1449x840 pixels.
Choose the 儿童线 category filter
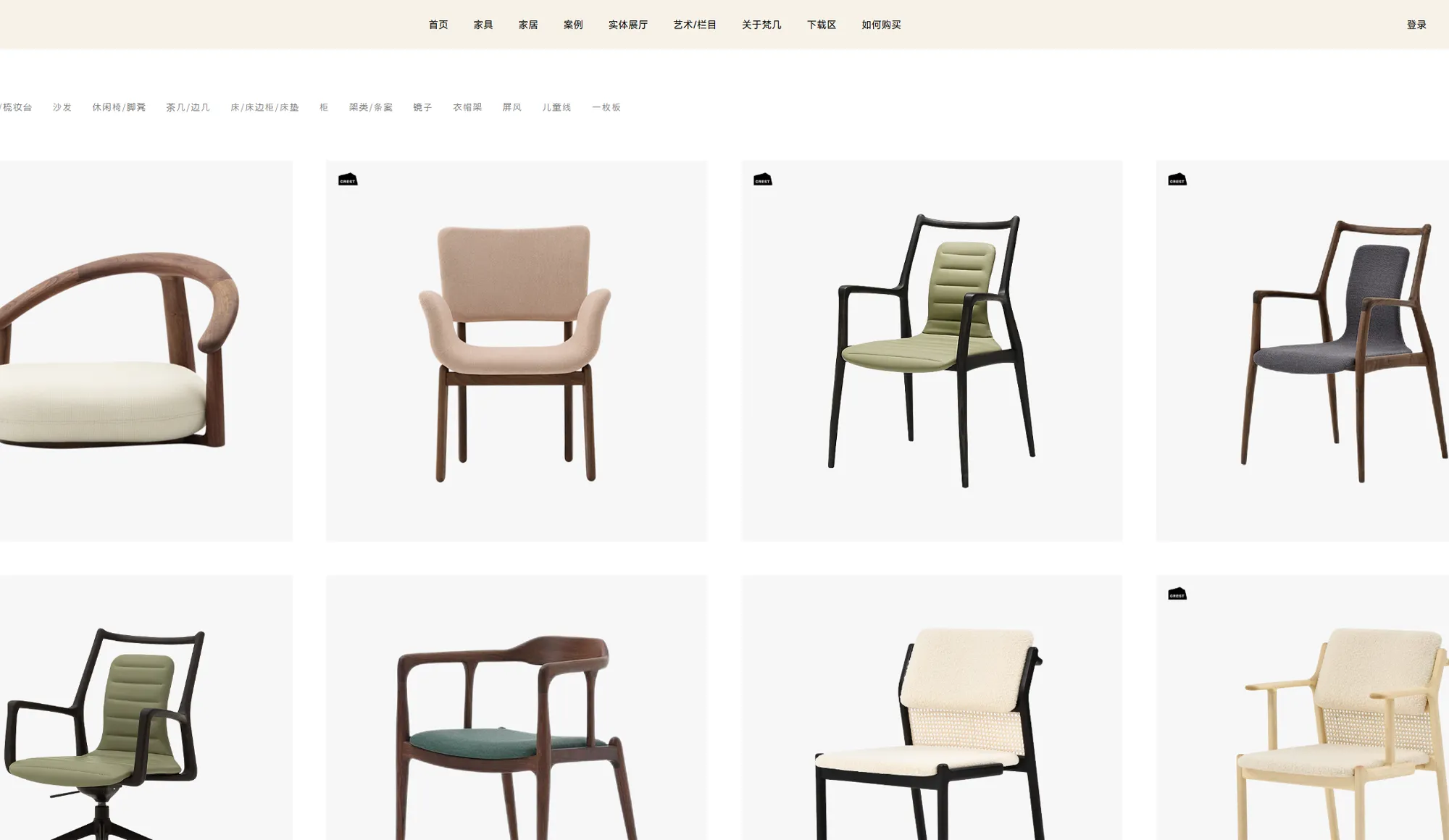(556, 107)
